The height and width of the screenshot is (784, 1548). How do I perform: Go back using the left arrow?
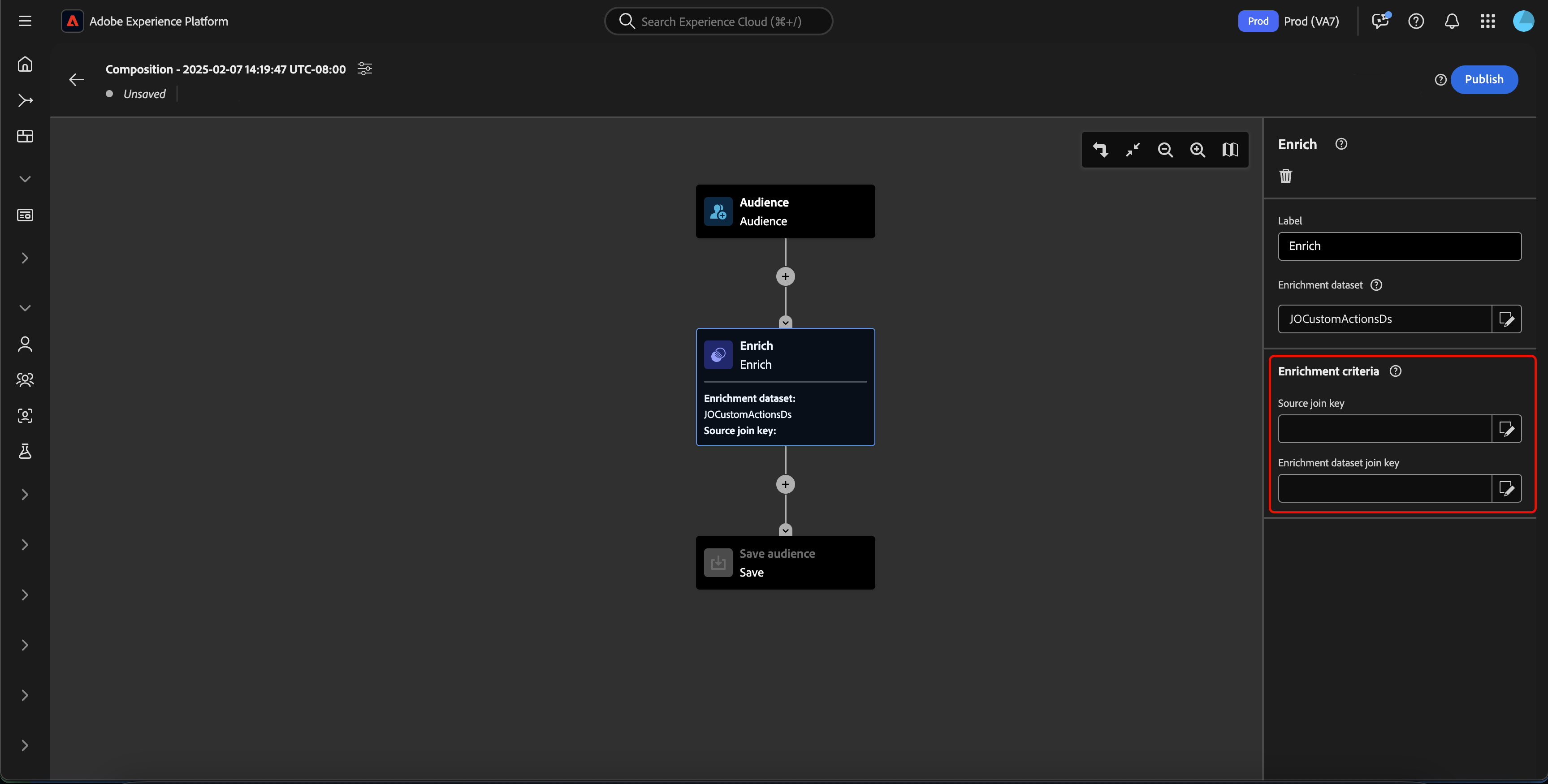click(x=76, y=80)
